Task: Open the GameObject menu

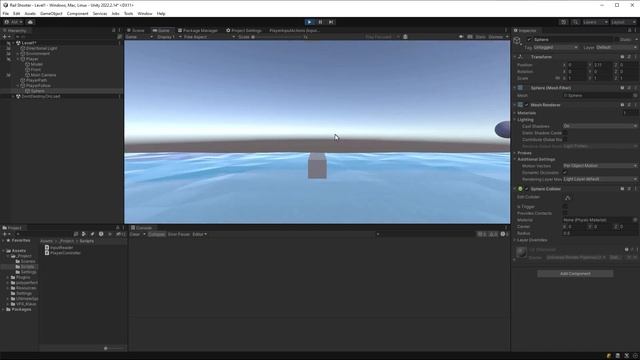Action: 51,13
